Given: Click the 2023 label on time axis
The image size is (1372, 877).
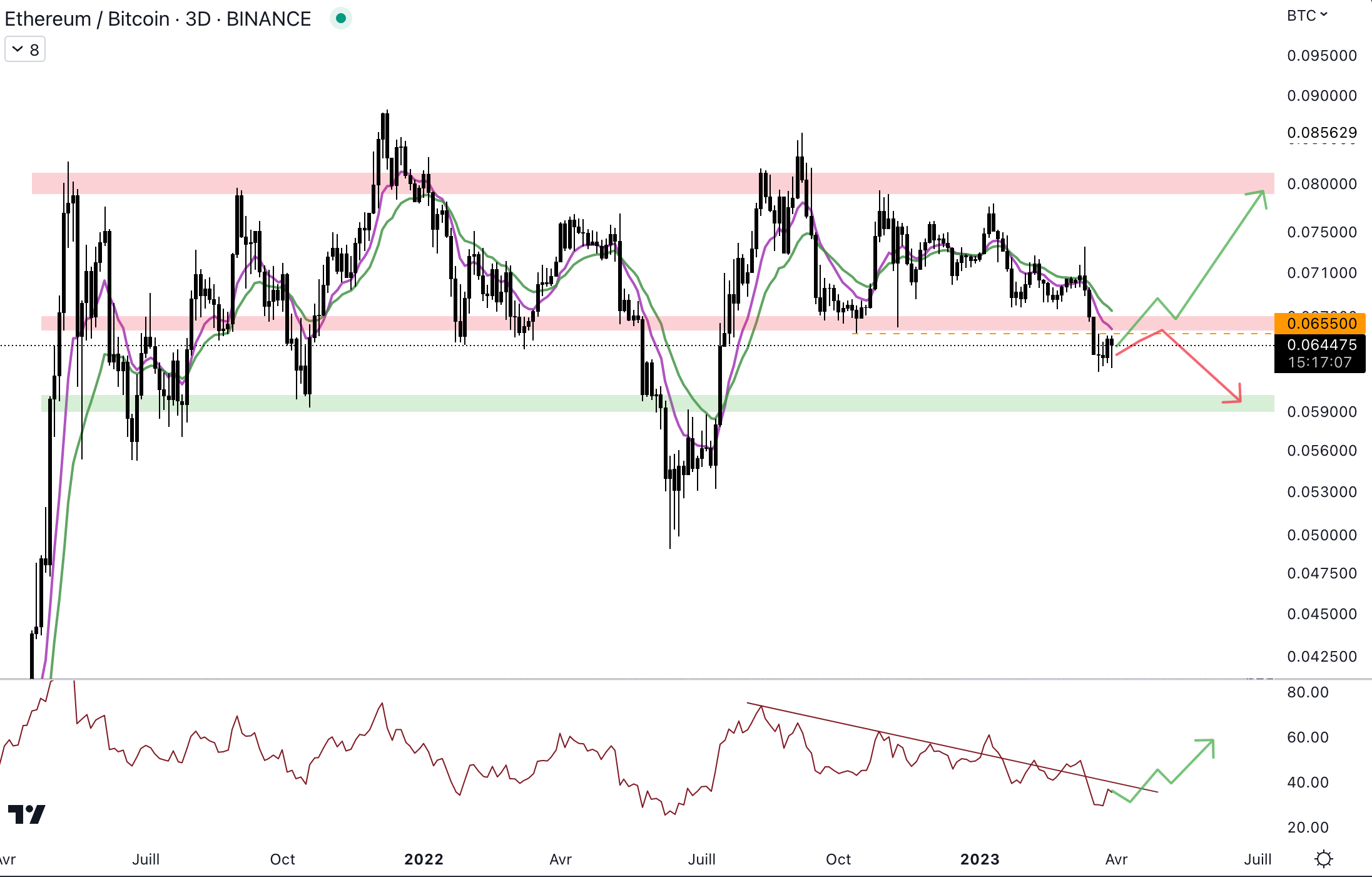Looking at the screenshot, I should click(980, 859).
